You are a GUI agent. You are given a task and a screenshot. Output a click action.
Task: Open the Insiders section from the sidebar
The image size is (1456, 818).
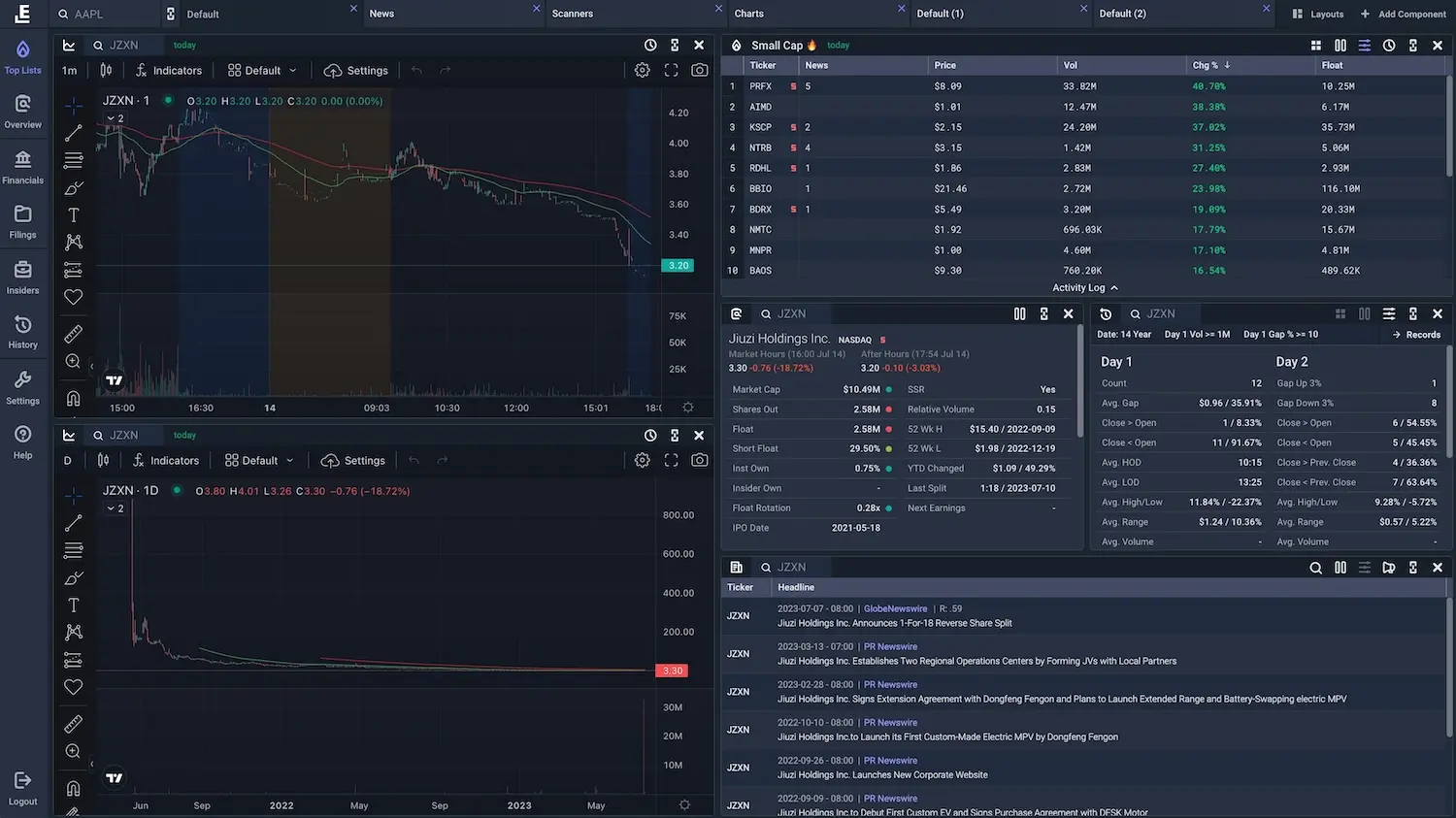(x=22, y=276)
